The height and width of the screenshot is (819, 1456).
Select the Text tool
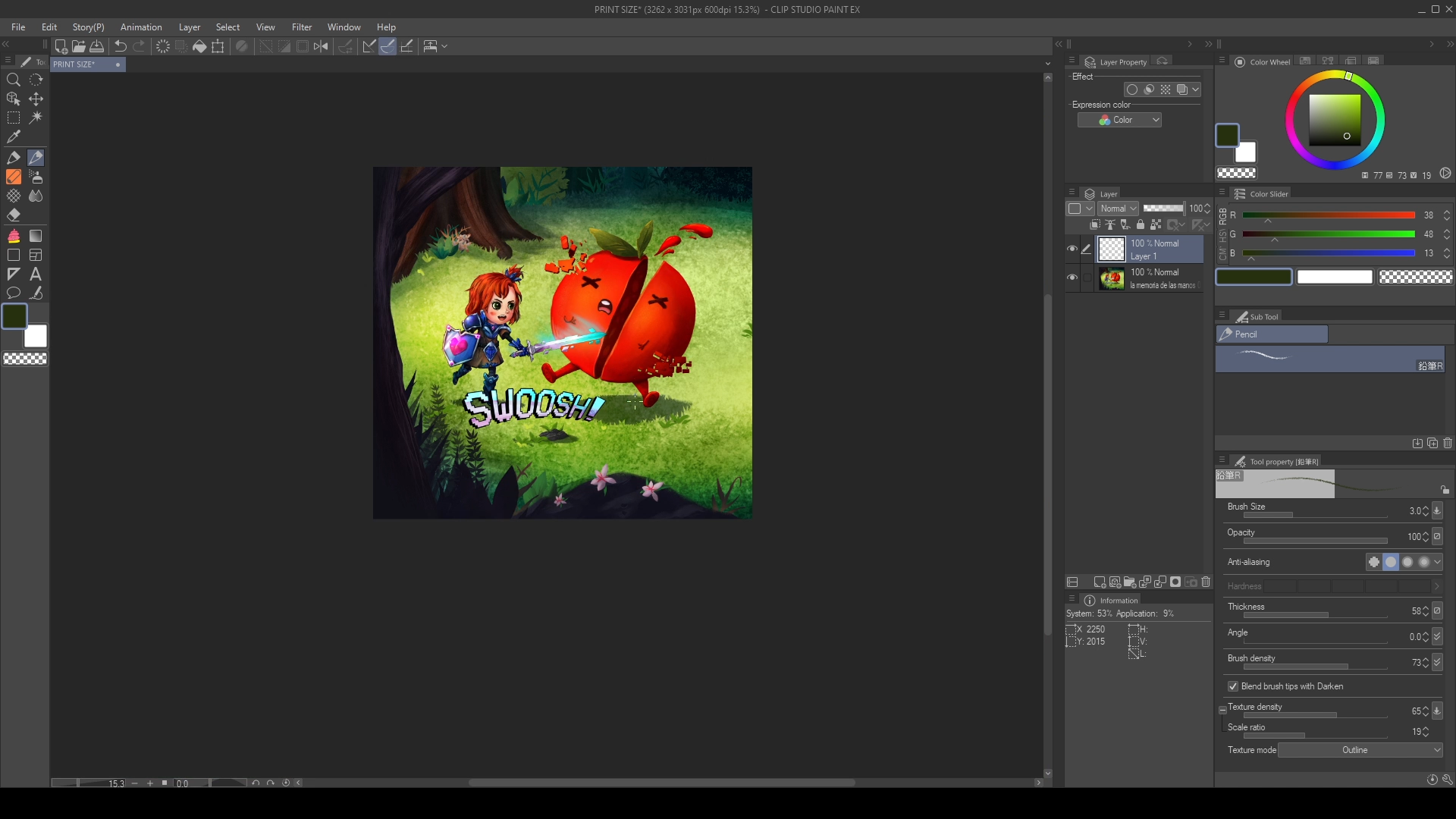(36, 274)
